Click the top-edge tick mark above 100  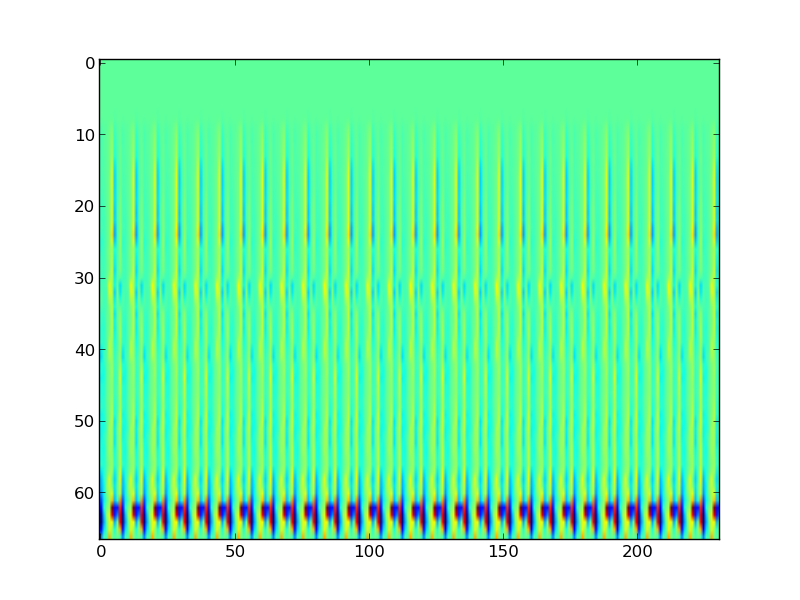point(368,61)
